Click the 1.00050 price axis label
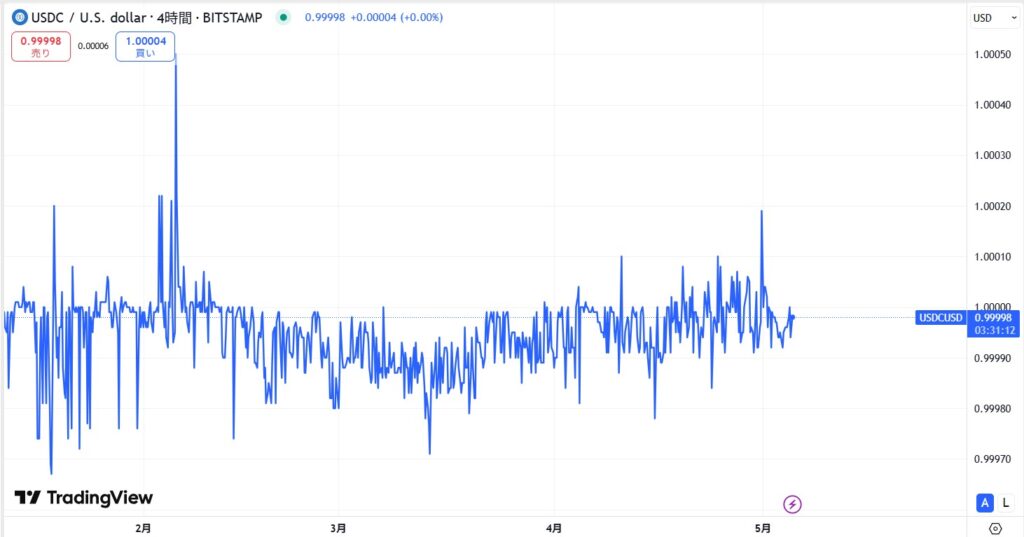 [x=993, y=54]
